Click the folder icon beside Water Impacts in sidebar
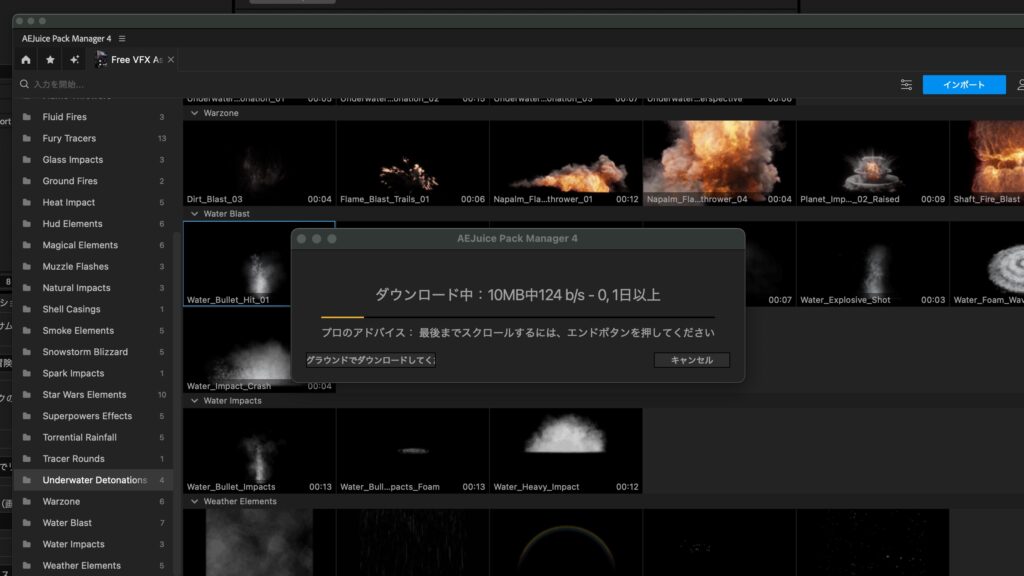 [27, 544]
